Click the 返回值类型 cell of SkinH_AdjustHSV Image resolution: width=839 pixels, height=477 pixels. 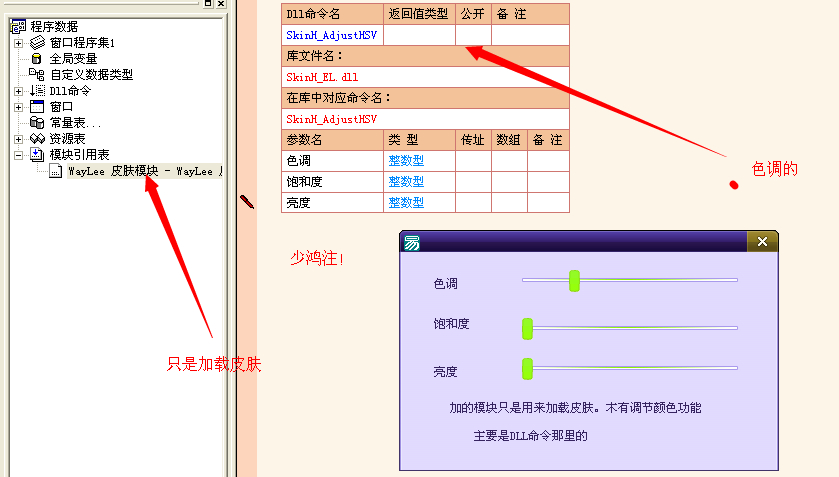[x=420, y=35]
